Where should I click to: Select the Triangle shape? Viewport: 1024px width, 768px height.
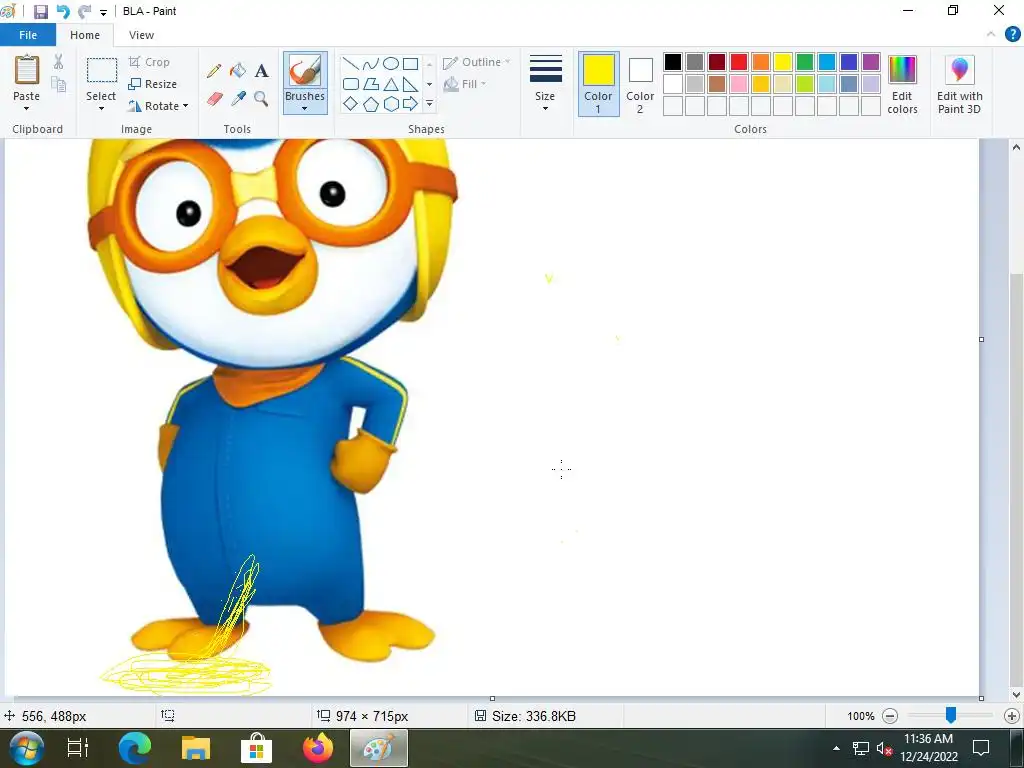[391, 84]
